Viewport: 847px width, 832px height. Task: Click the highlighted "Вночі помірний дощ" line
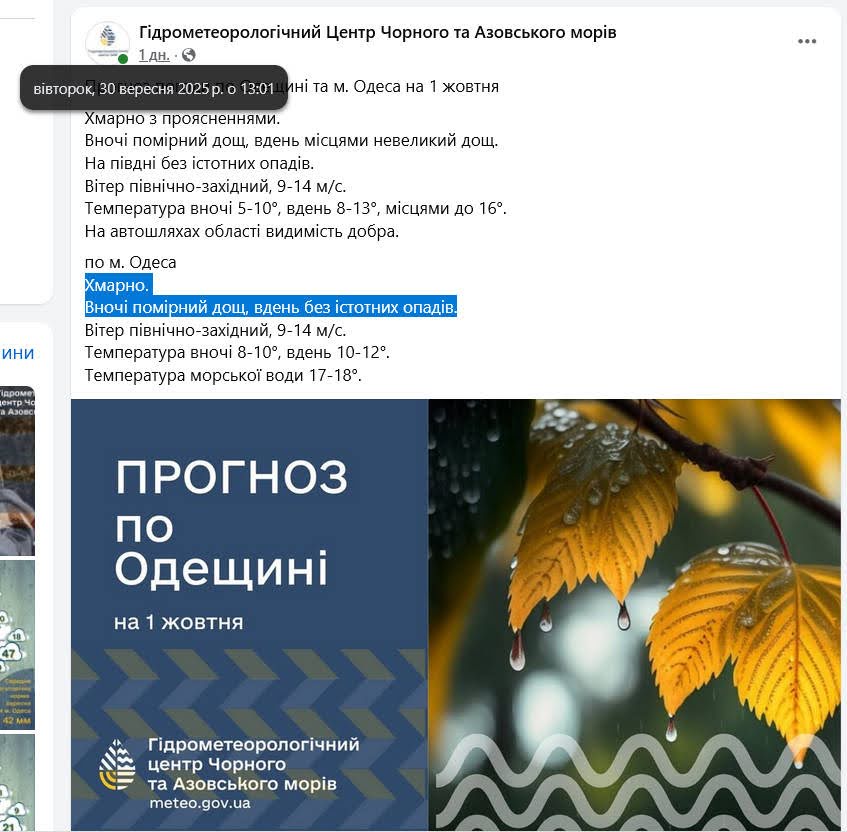(270, 307)
